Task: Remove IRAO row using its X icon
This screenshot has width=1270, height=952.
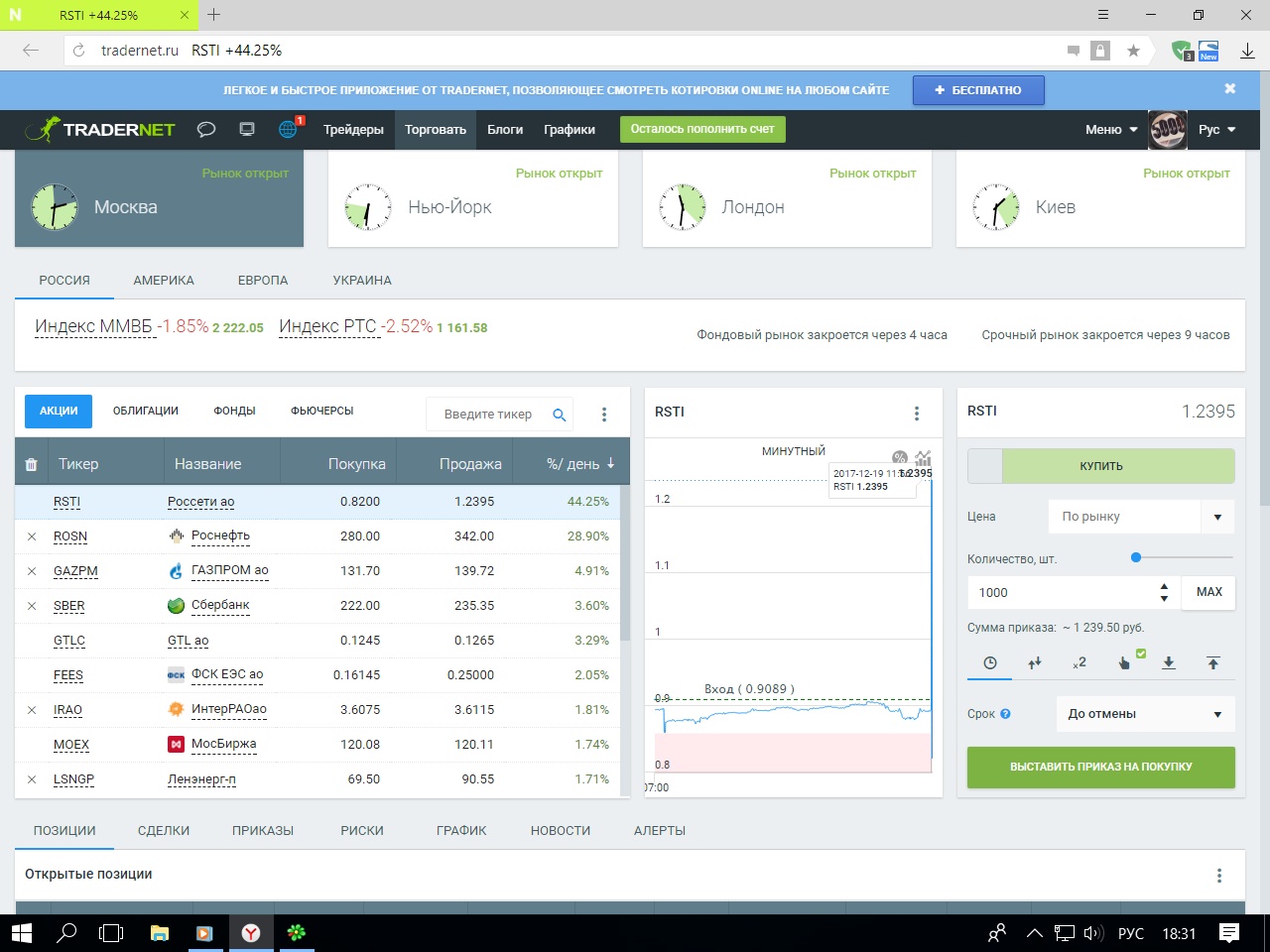Action: [32, 710]
